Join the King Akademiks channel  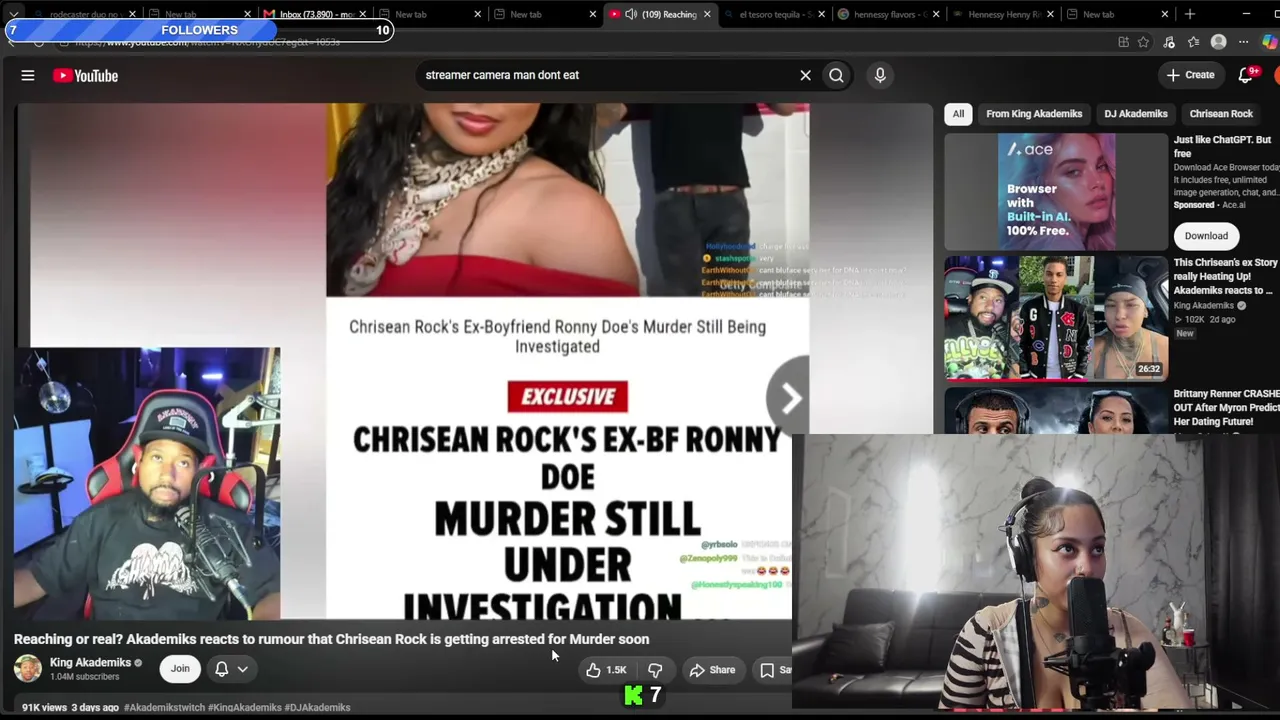pyautogui.click(x=180, y=669)
